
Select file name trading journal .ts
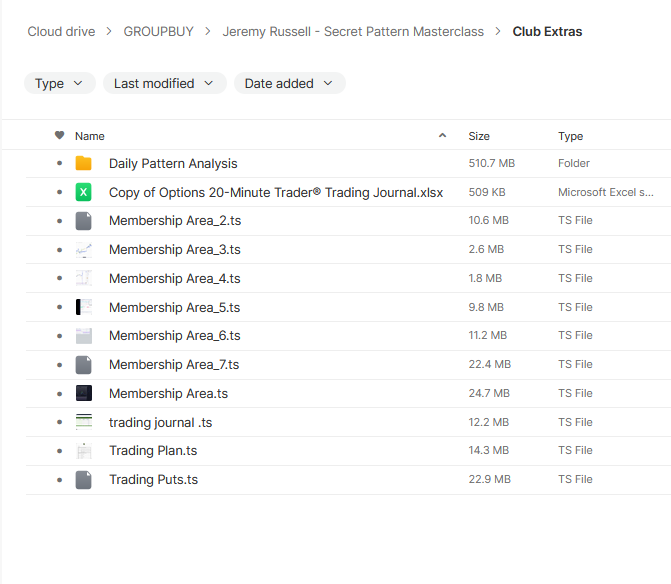click(160, 423)
